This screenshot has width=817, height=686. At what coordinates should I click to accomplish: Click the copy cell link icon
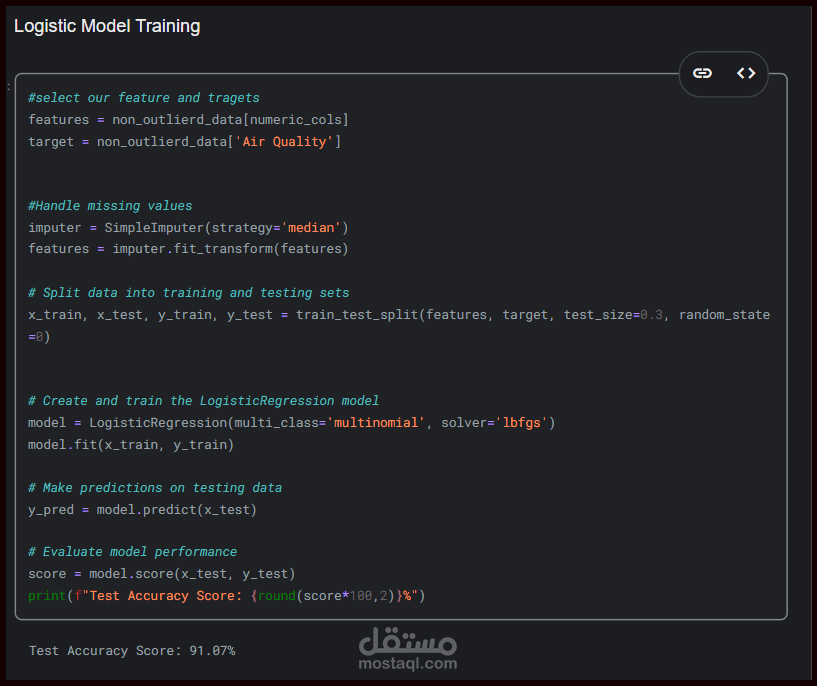(702, 73)
